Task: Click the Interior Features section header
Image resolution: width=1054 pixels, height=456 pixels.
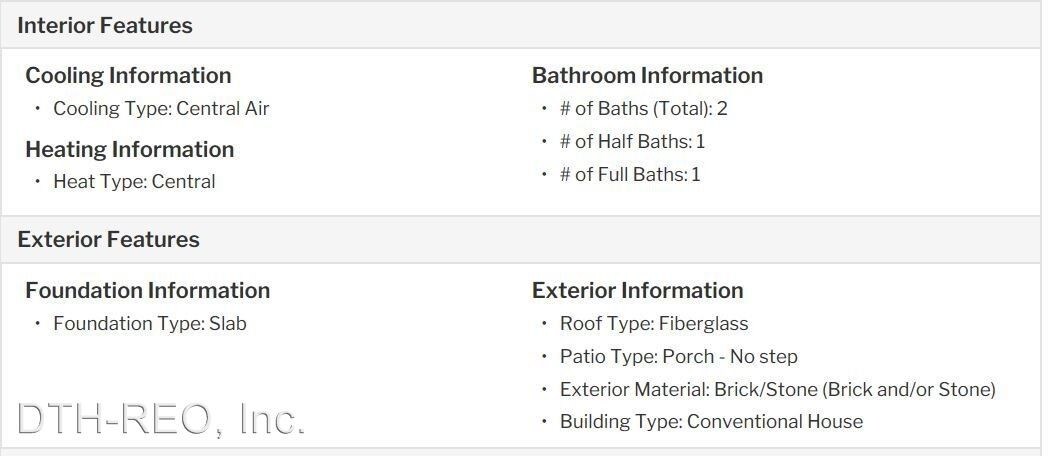Action: click(x=520, y=26)
